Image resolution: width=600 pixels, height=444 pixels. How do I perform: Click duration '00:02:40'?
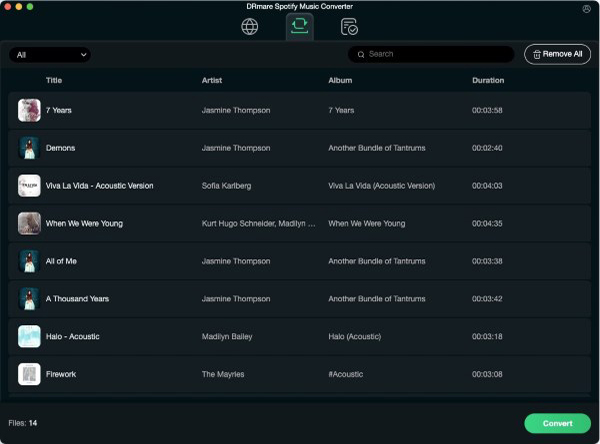487,148
